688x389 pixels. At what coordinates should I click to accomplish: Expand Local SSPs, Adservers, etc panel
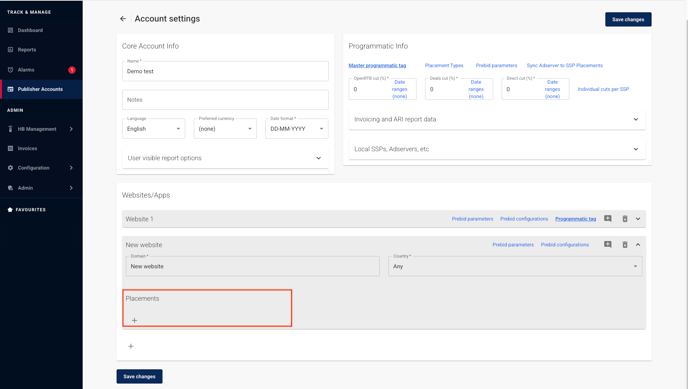(497, 149)
